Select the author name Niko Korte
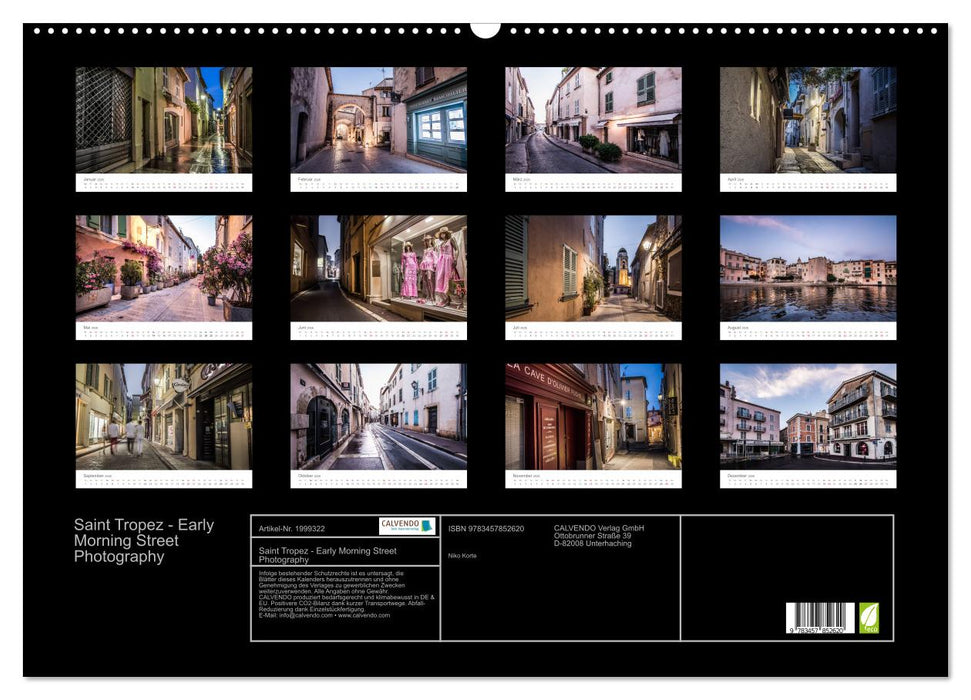The width and height of the screenshot is (971, 700). coord(463,556)
